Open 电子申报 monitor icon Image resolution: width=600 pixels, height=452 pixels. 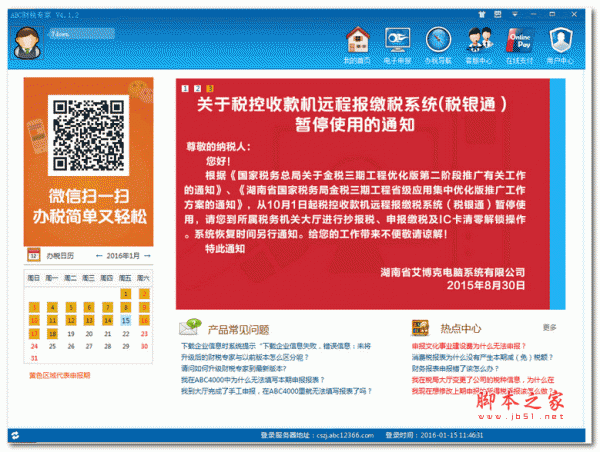pos(397,40)
